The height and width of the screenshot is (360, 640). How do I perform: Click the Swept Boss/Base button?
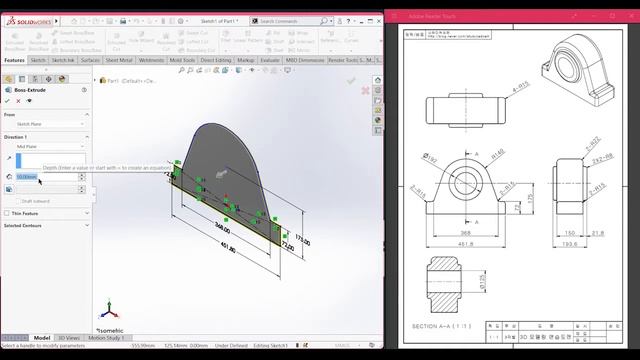pyautogui.click(x=73, y=33)
